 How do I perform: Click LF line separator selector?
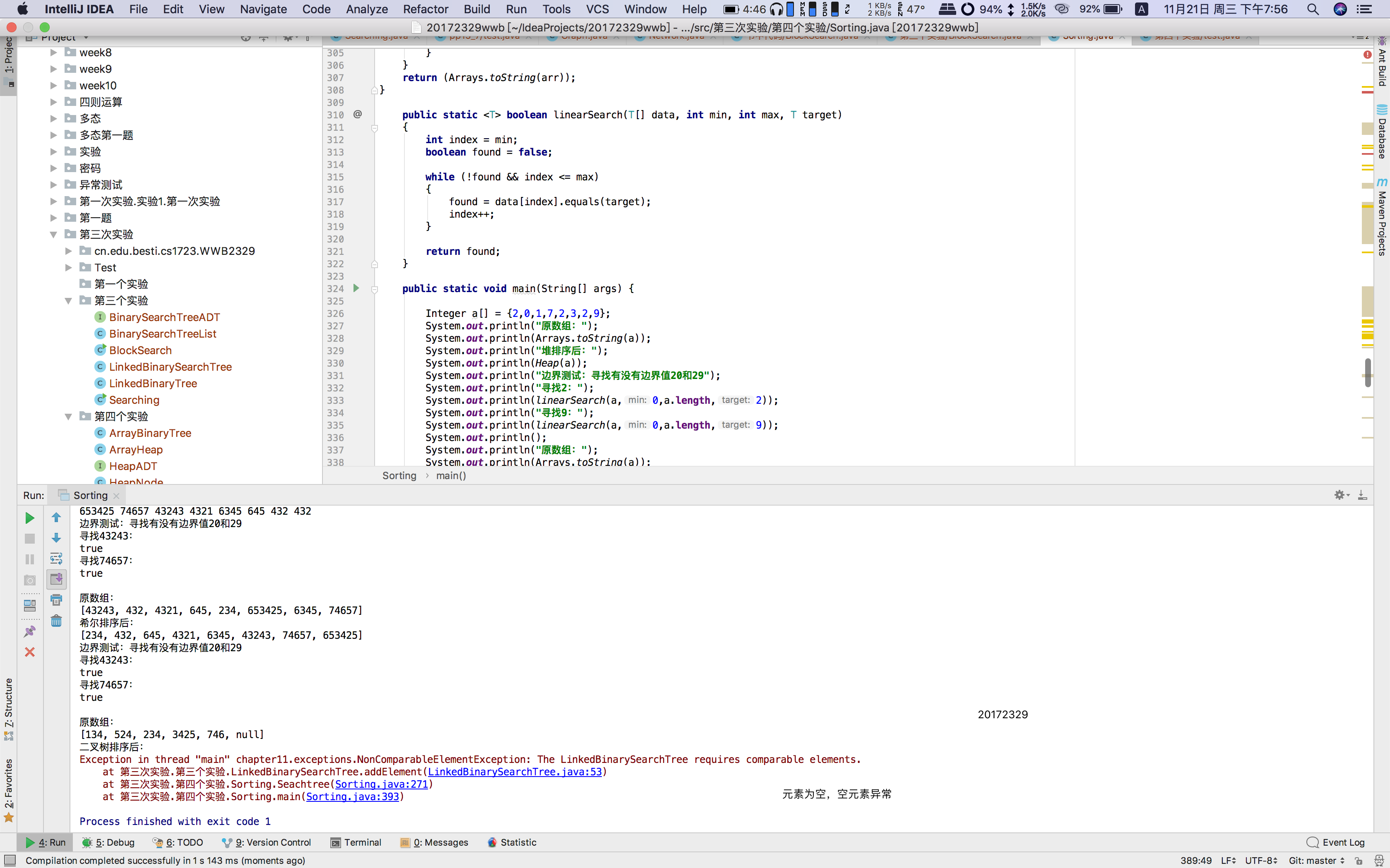pyautogui.click(x=1229, y=860)
